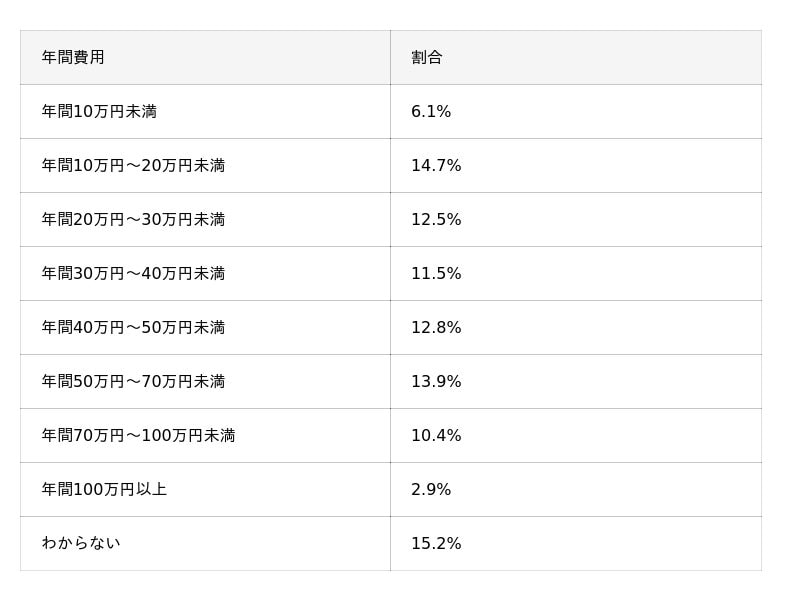Click the 12.5% percentage cell
This screenshot has width=800, height=601.
coord(436,220)
